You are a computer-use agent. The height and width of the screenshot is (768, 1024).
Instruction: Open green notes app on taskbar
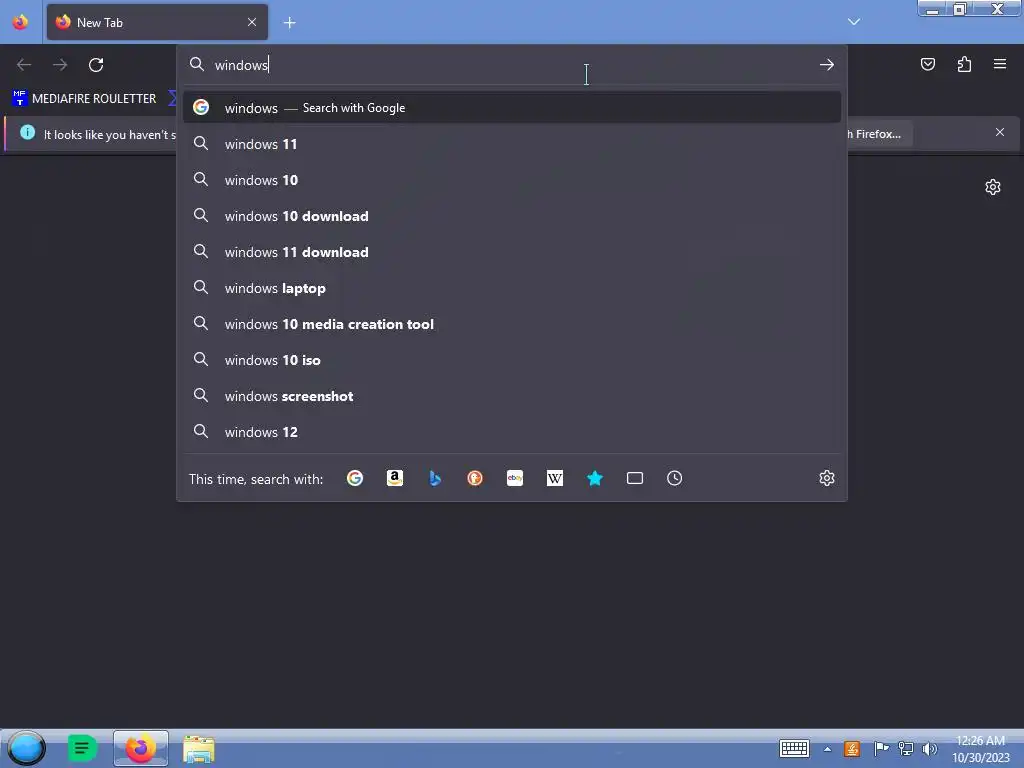click(x=82, y=748)
